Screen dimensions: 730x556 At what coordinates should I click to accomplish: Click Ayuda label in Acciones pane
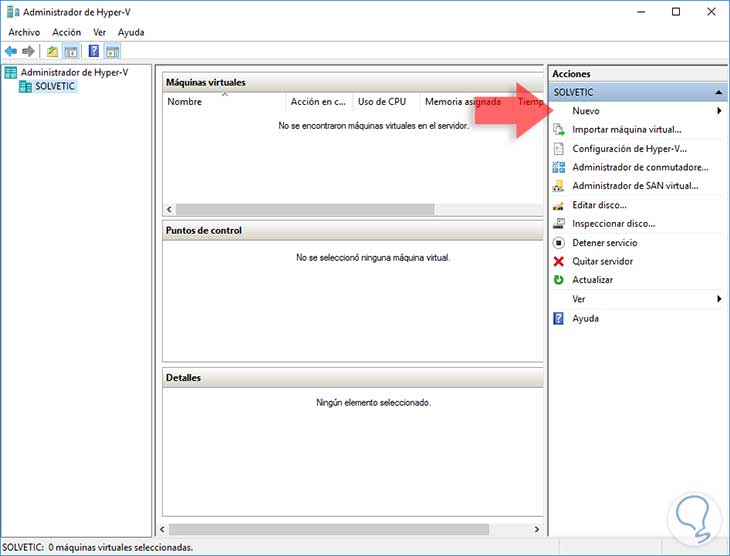pos(585,319)
